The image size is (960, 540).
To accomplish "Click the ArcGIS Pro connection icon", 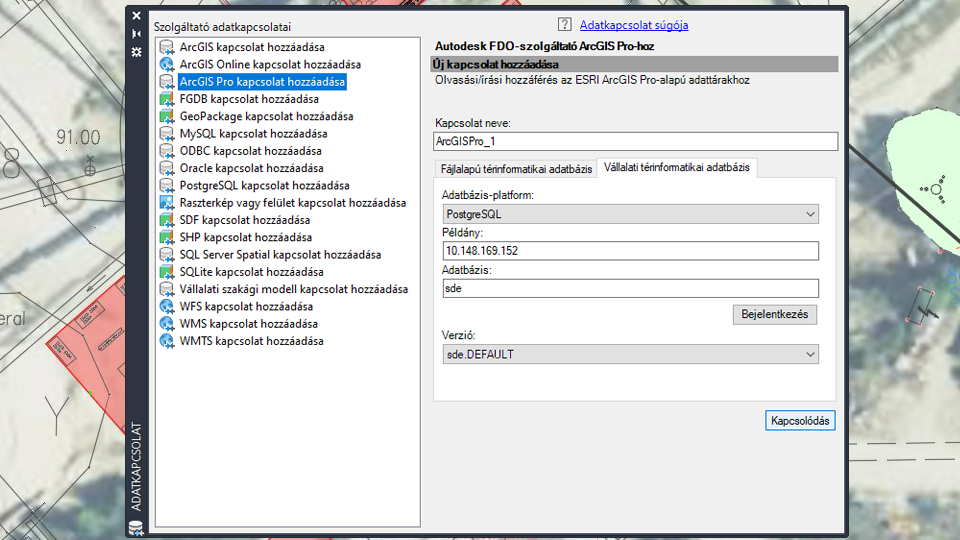I will pos(167,81).
